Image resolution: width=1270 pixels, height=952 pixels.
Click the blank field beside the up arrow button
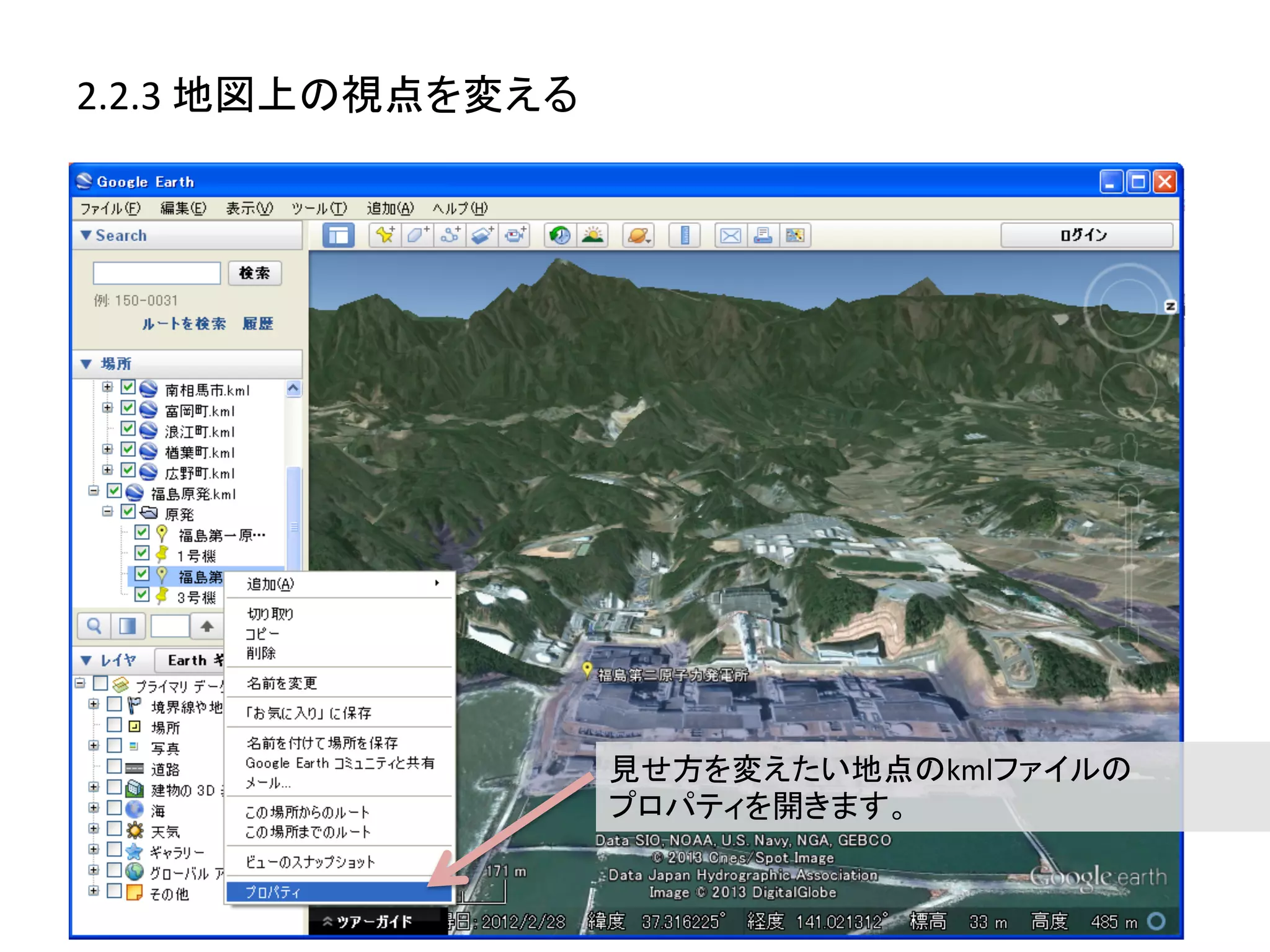[x=170, y=626]
